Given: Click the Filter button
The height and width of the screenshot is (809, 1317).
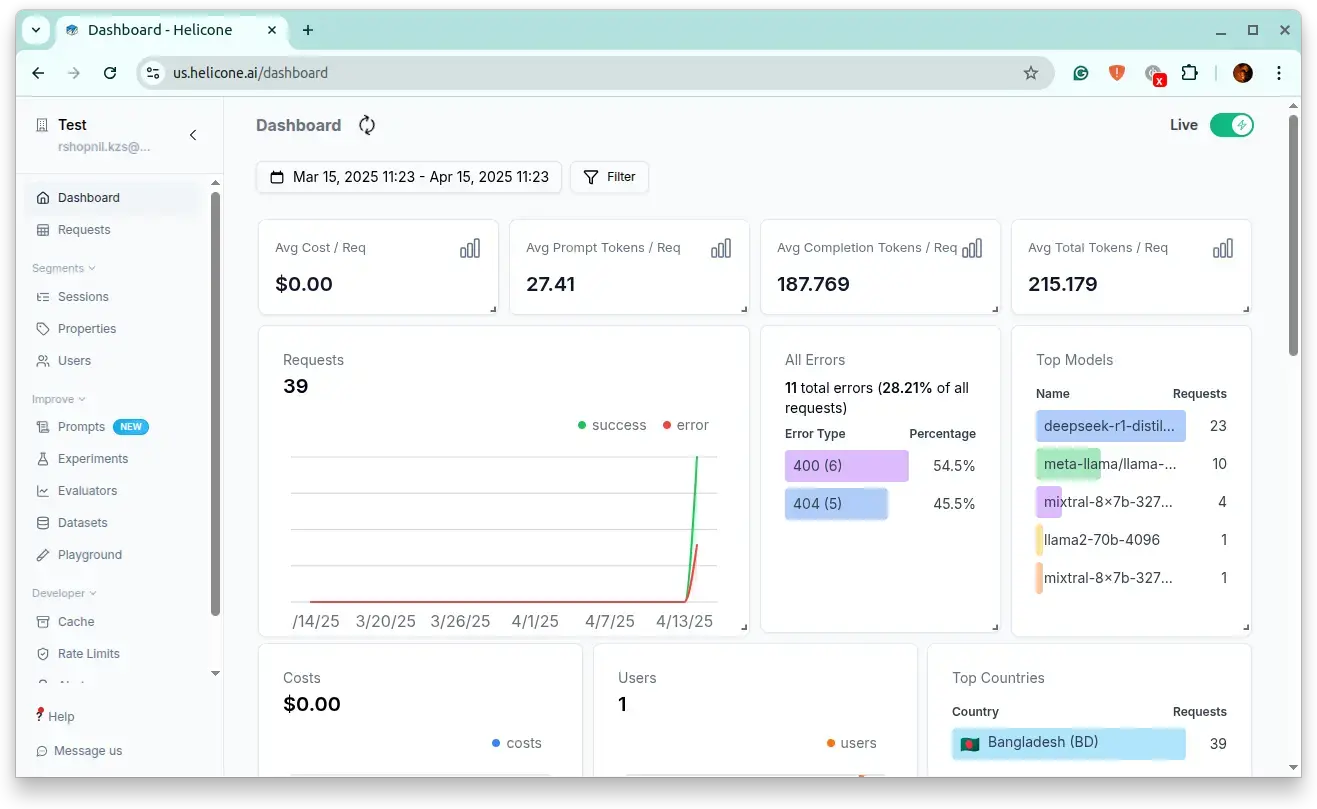Looking at the screenshot, I should coord(609,177).
